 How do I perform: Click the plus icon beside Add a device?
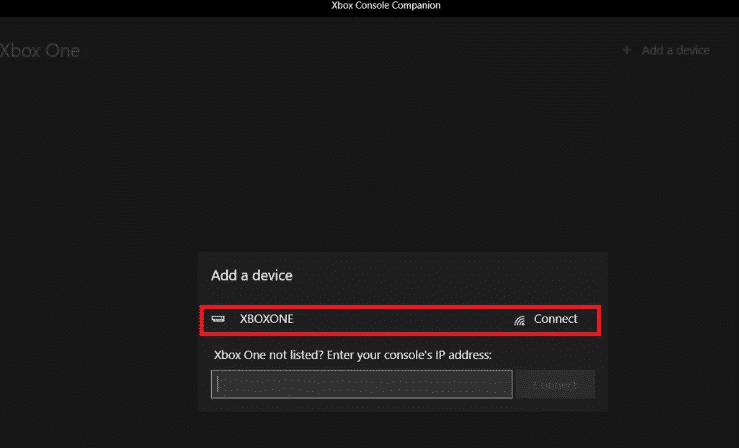click(x=626, y=50)
